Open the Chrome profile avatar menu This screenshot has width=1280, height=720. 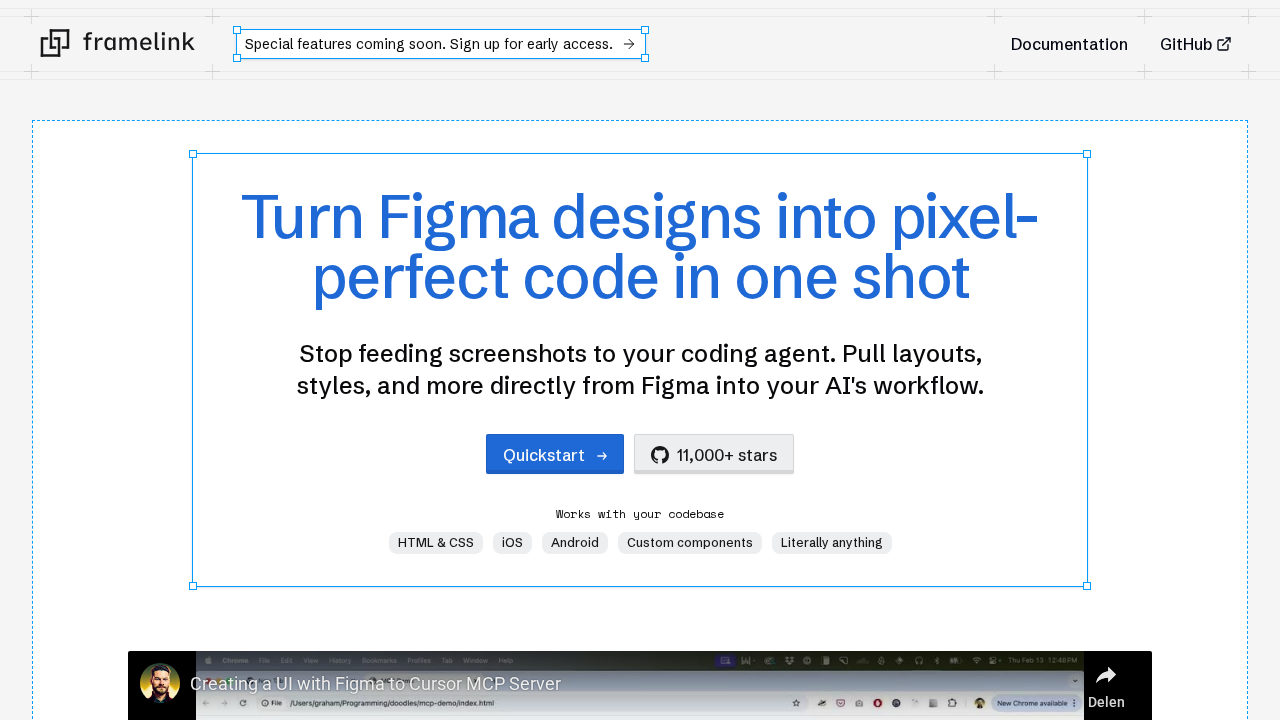[979, 702]
